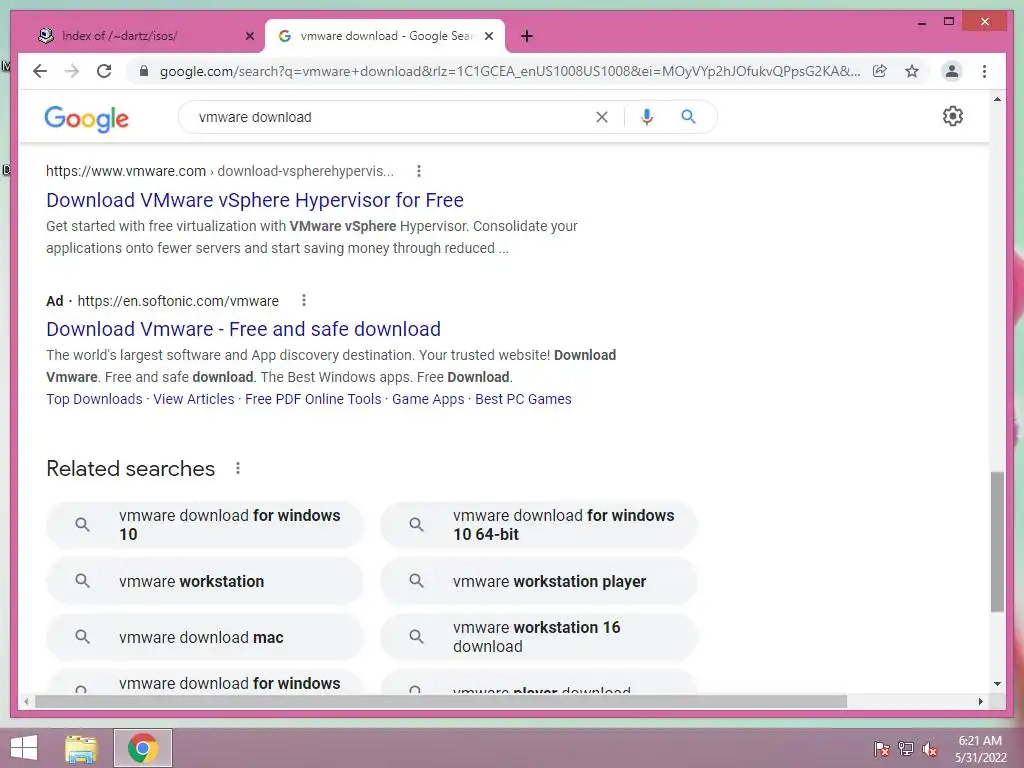The image size is (1024, 768).
Task: Click the Chrome taskbar icon
Action: pyautogui.click(x=143, y=748)
